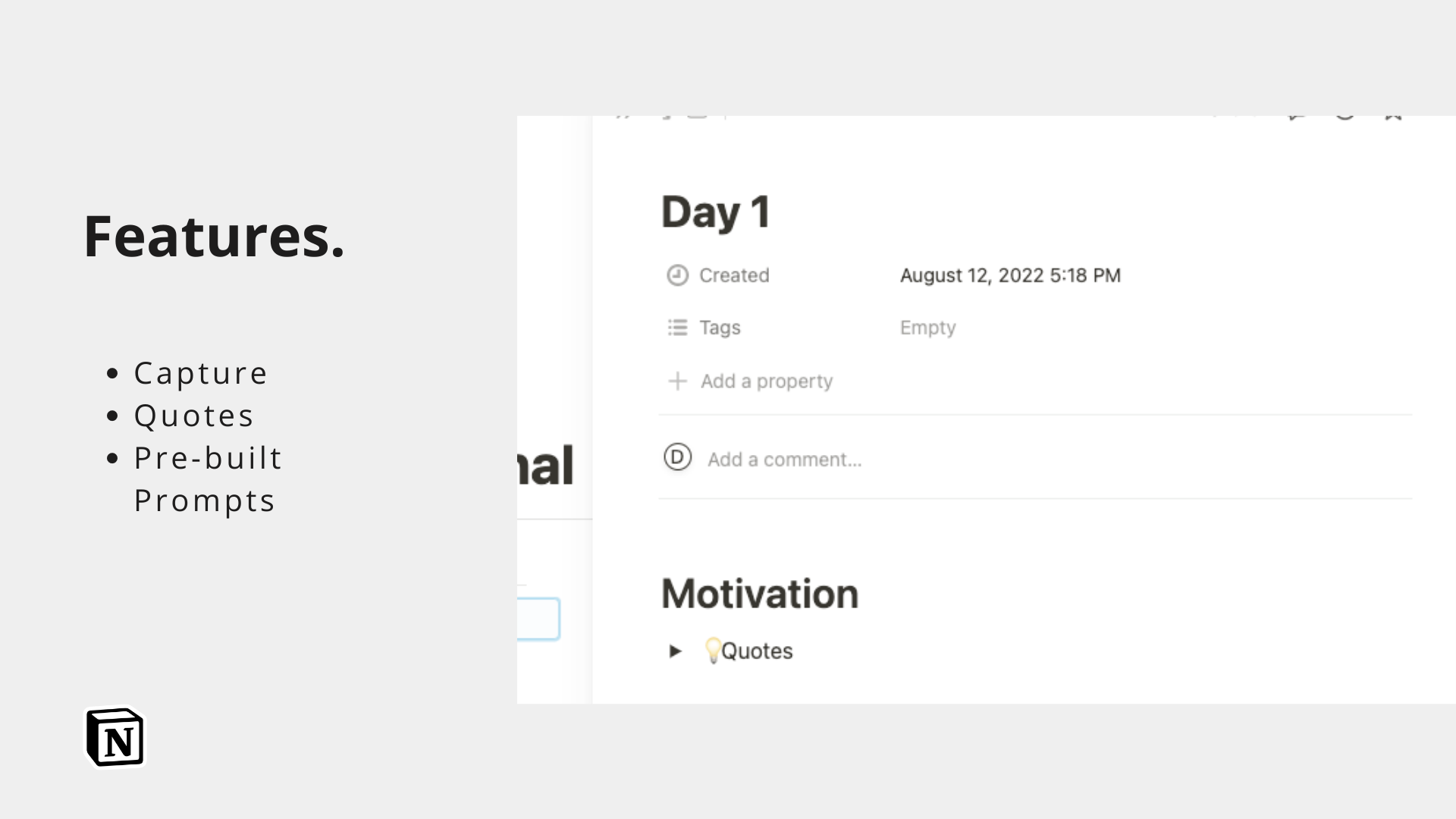Image resolution: width=1456 pixels, height=819 pixels.
Task: Select the Capture bullet item
Action: click(x=200, y=373)
